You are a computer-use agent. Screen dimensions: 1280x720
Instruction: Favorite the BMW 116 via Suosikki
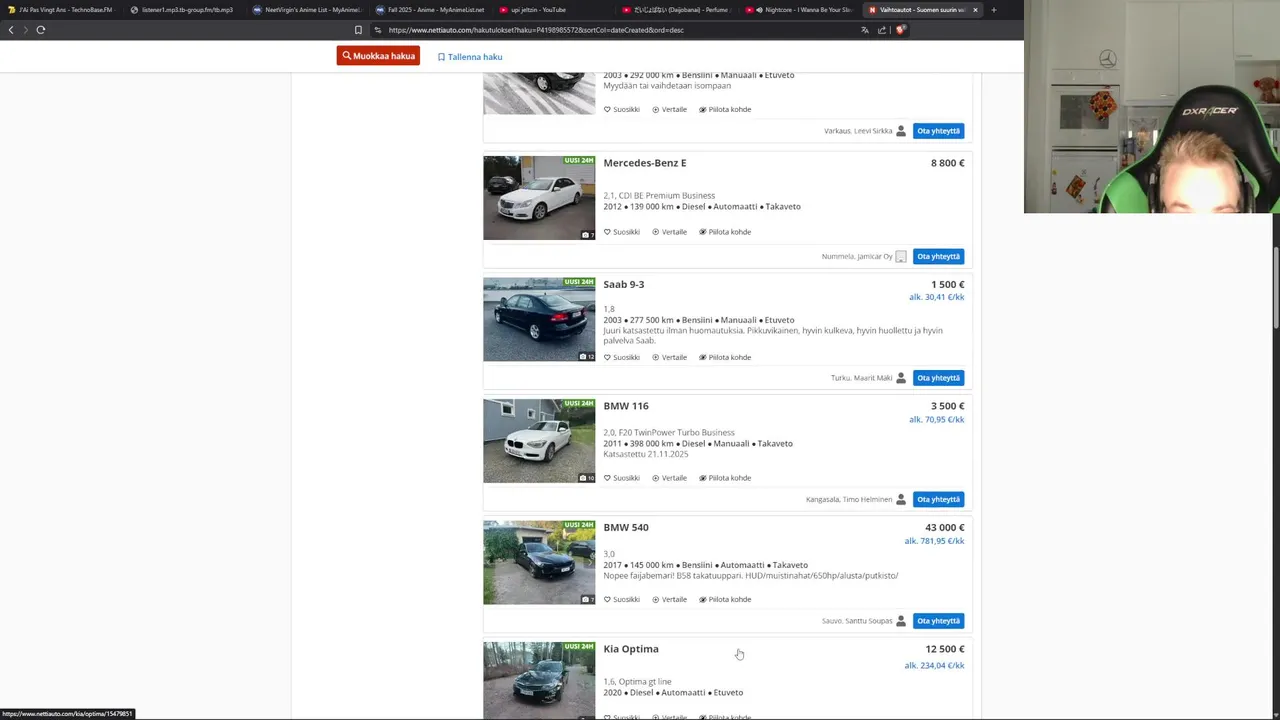click(x=622, y=478)
